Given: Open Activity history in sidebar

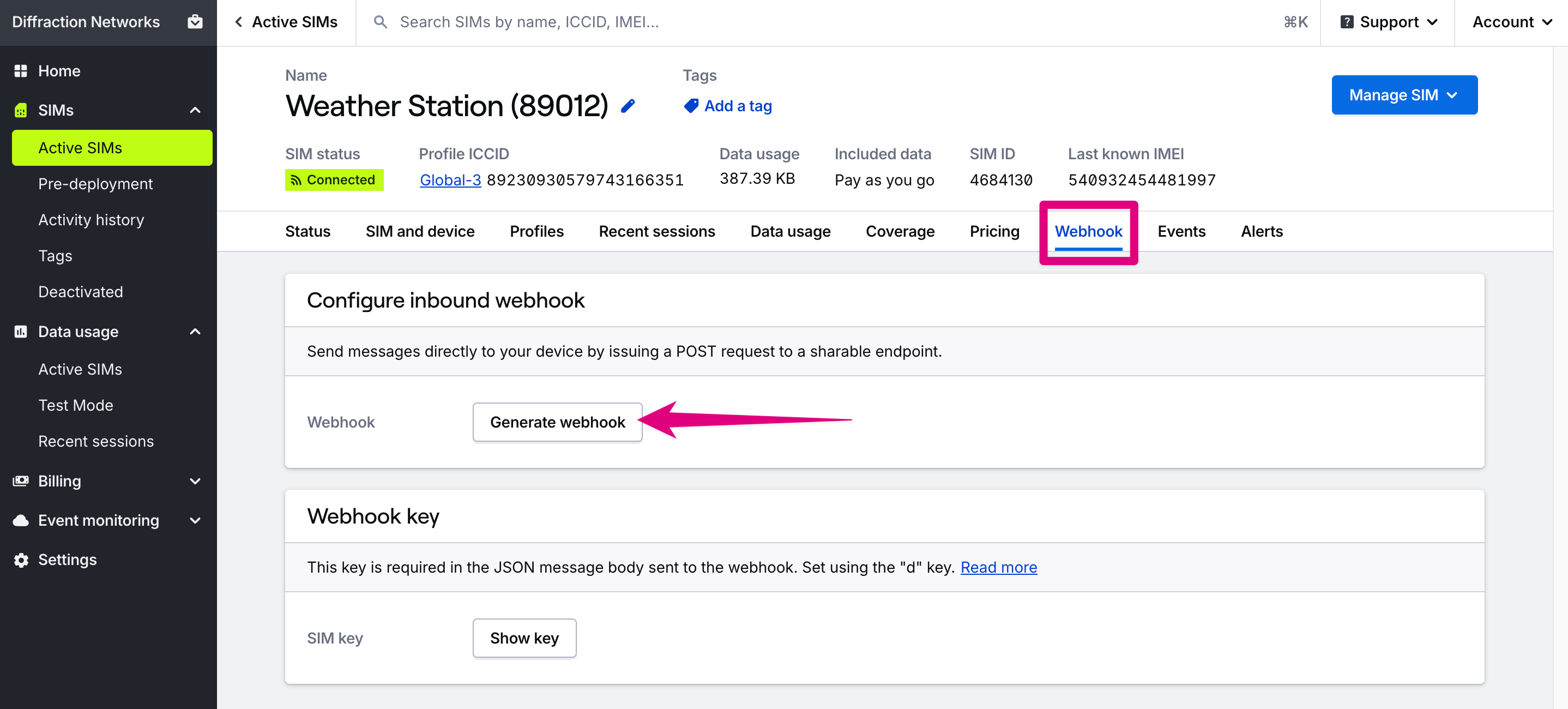Looking at the screenshot, I should tap(91, 220).
